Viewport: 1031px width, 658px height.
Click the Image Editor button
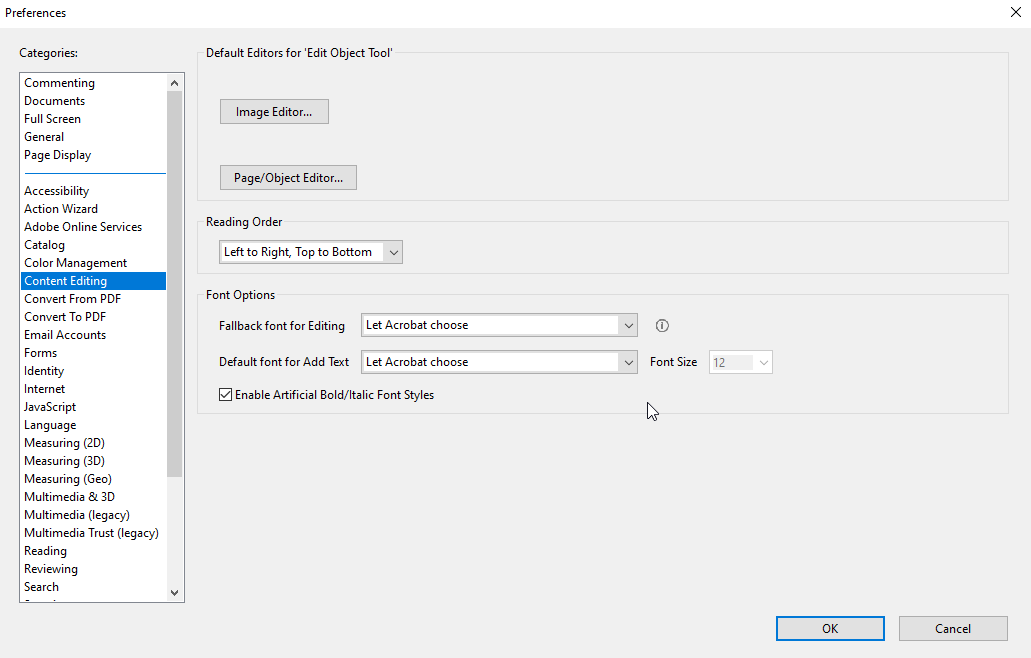274,111
